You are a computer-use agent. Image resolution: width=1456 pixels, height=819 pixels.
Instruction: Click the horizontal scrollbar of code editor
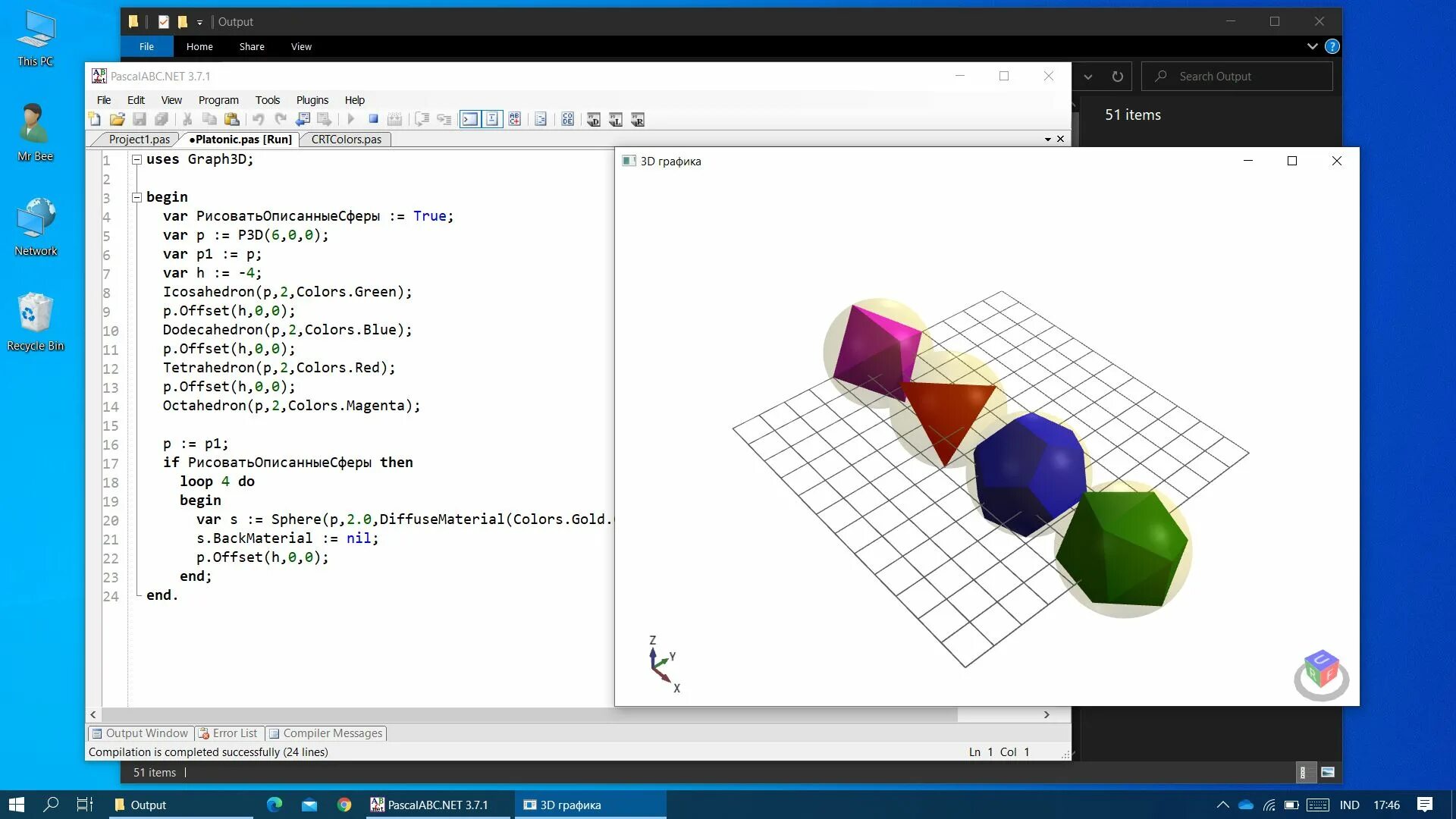click(531, 714)
